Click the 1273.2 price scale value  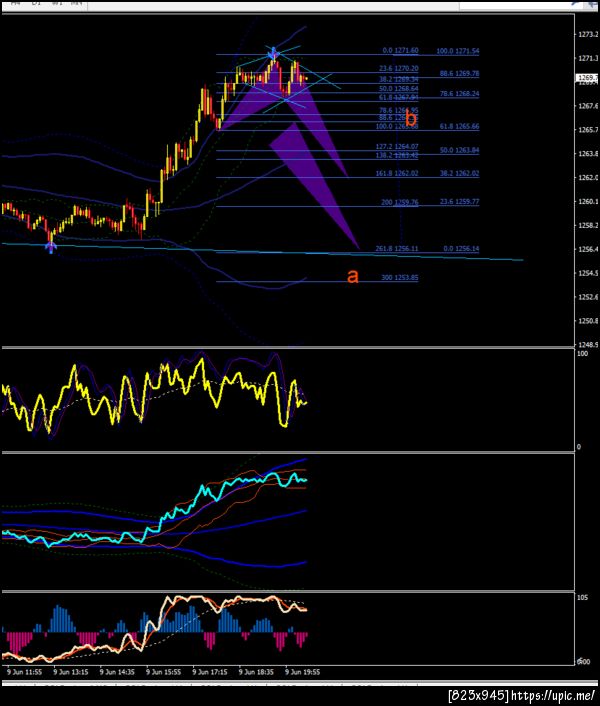coord(588,35)
